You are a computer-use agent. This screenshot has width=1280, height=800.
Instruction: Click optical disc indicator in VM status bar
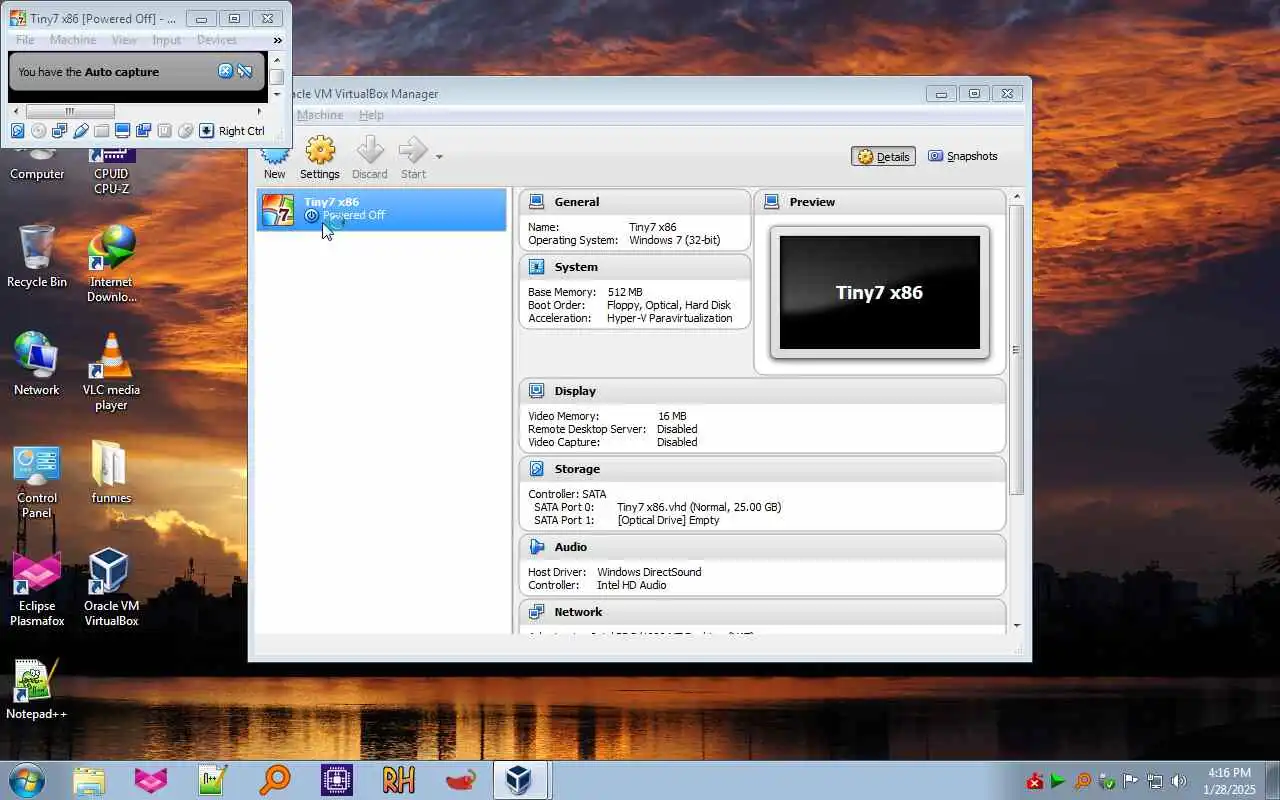(x=39, y=131)
